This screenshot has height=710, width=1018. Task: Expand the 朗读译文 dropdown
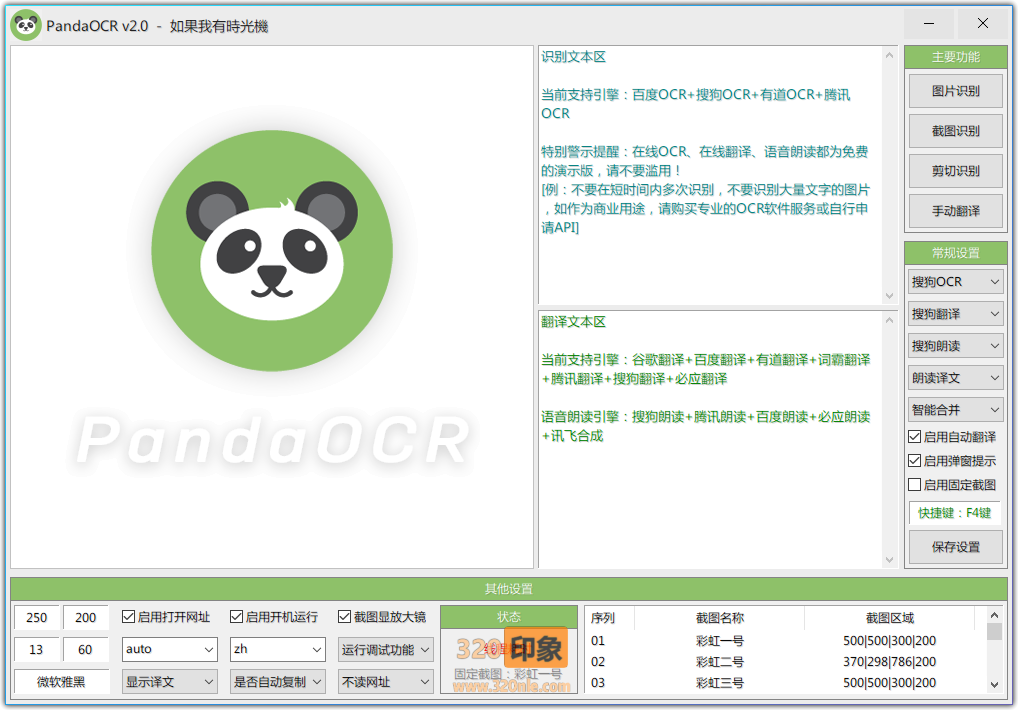(955, 378)
